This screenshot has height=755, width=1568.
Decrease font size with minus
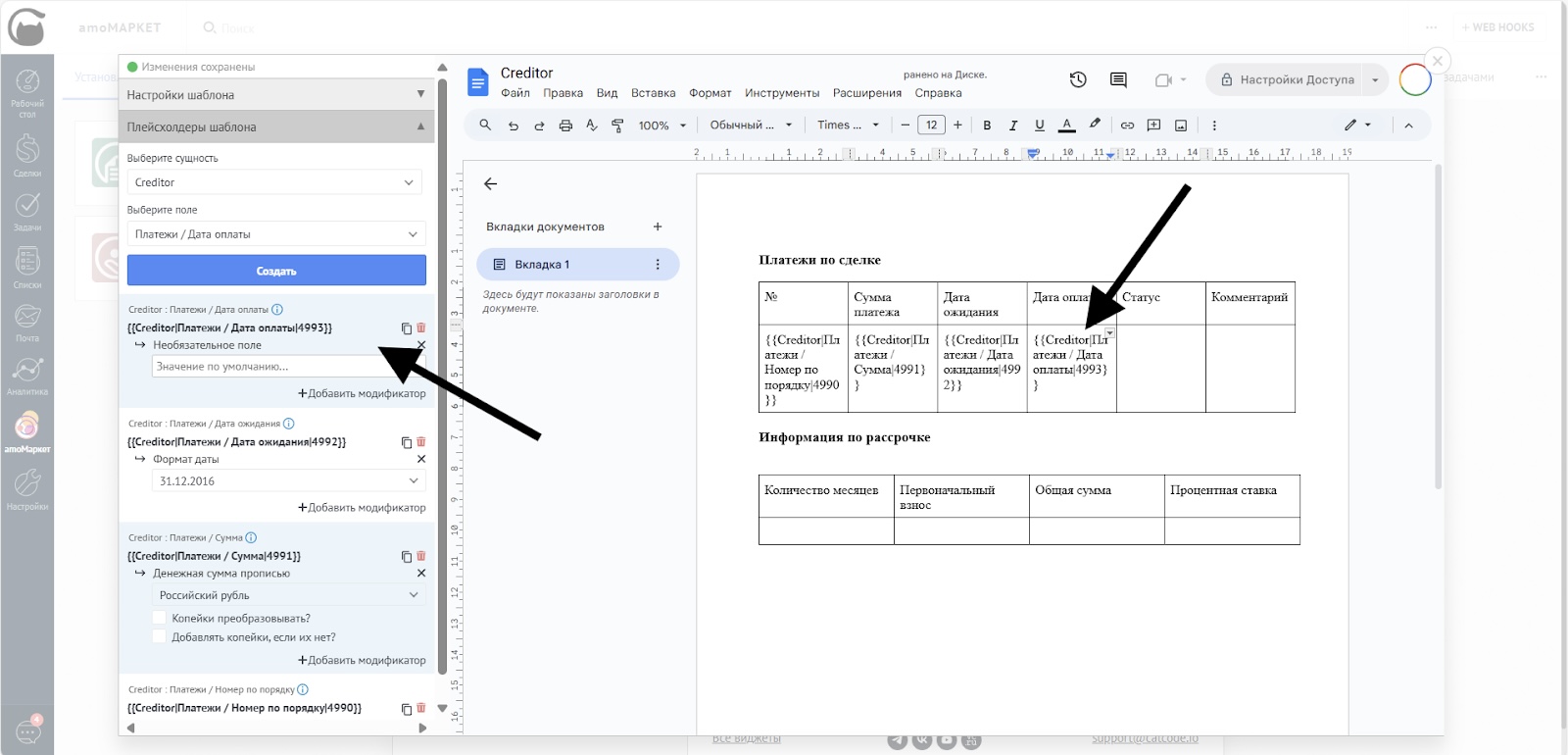(905, 126)
